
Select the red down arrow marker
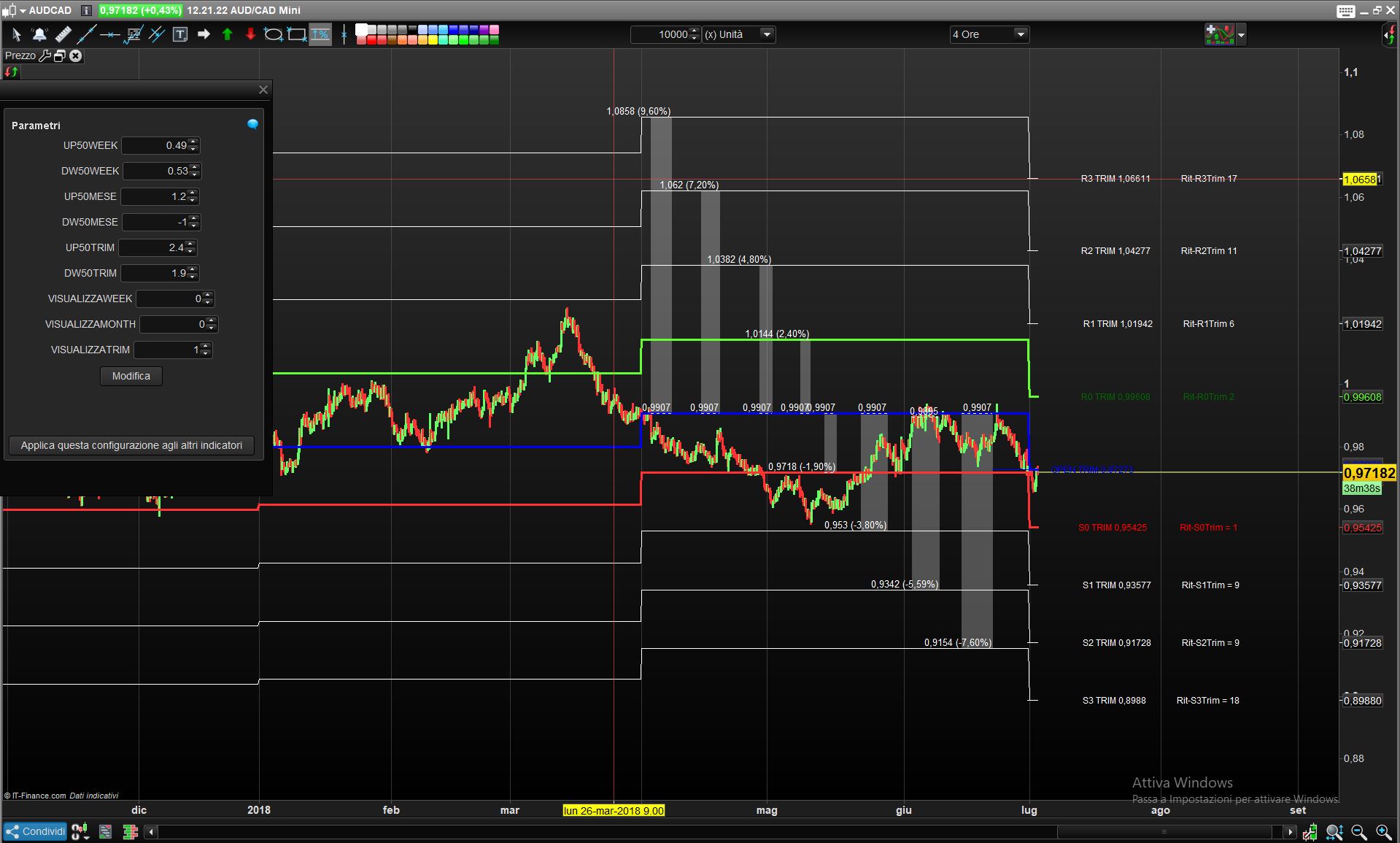click(250, 34)
